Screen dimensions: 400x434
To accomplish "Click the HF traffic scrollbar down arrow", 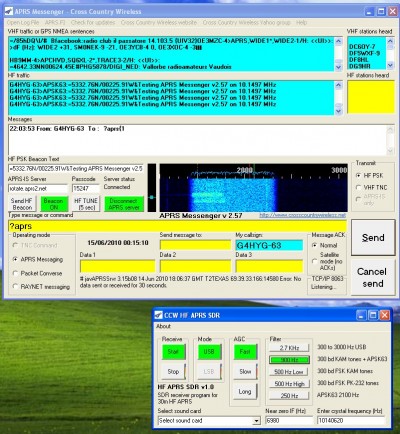I will coord(339,111).
